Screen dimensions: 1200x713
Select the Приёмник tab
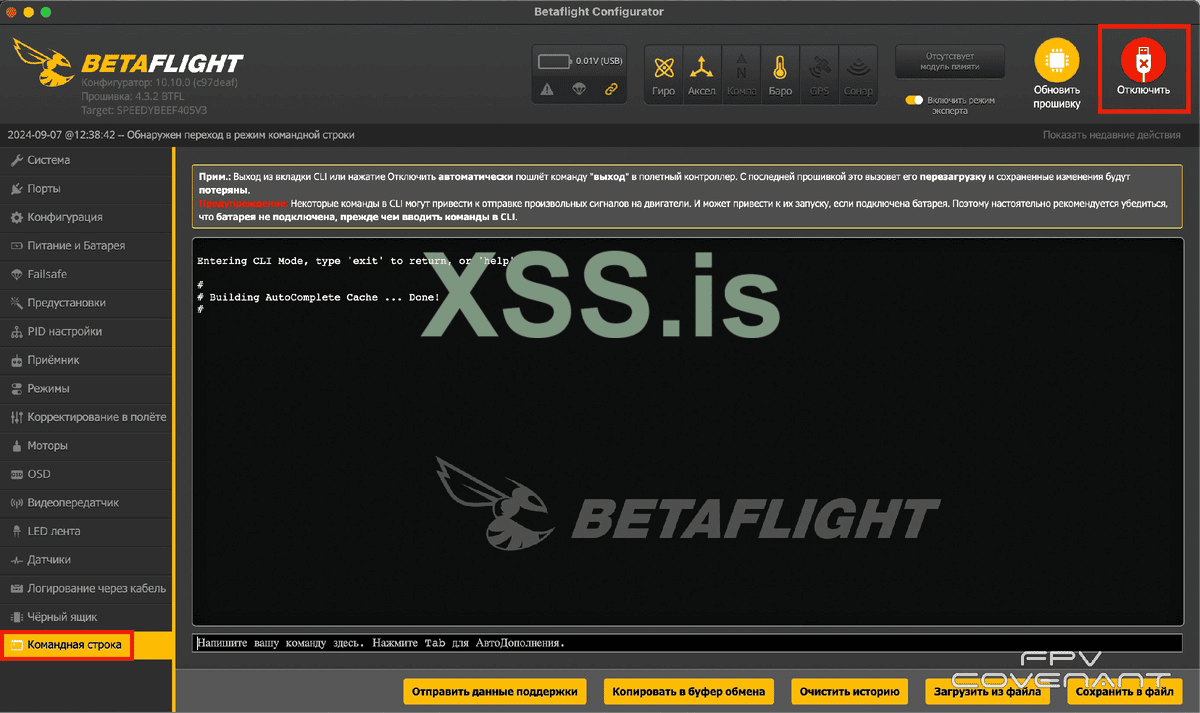[87, 360]
